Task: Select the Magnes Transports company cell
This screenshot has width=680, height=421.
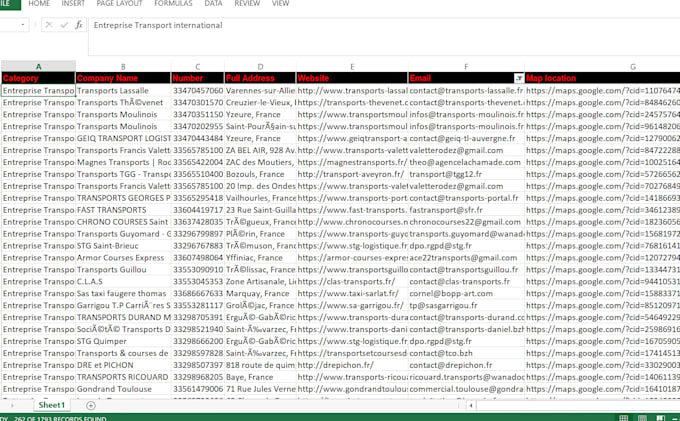Action: point(123,162)
